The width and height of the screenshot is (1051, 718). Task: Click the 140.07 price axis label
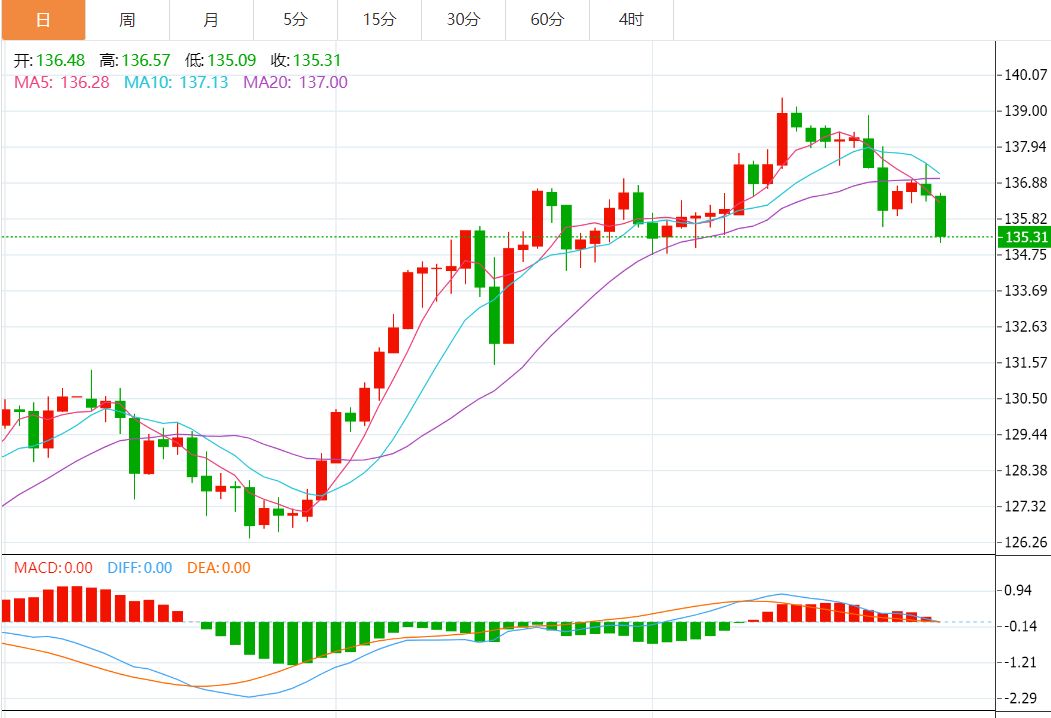1026,75
